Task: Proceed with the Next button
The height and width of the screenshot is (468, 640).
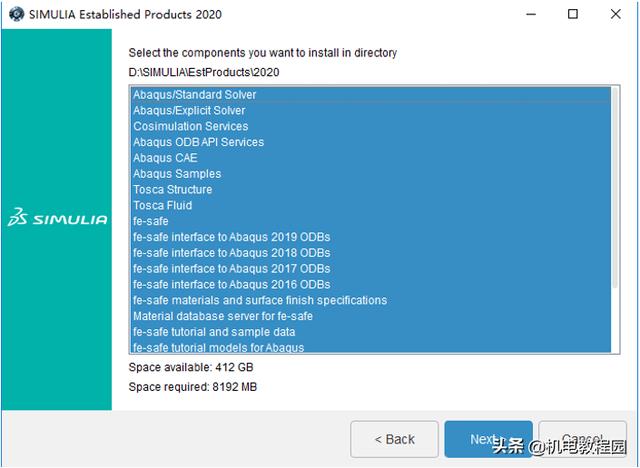Action: click(488, 439)
